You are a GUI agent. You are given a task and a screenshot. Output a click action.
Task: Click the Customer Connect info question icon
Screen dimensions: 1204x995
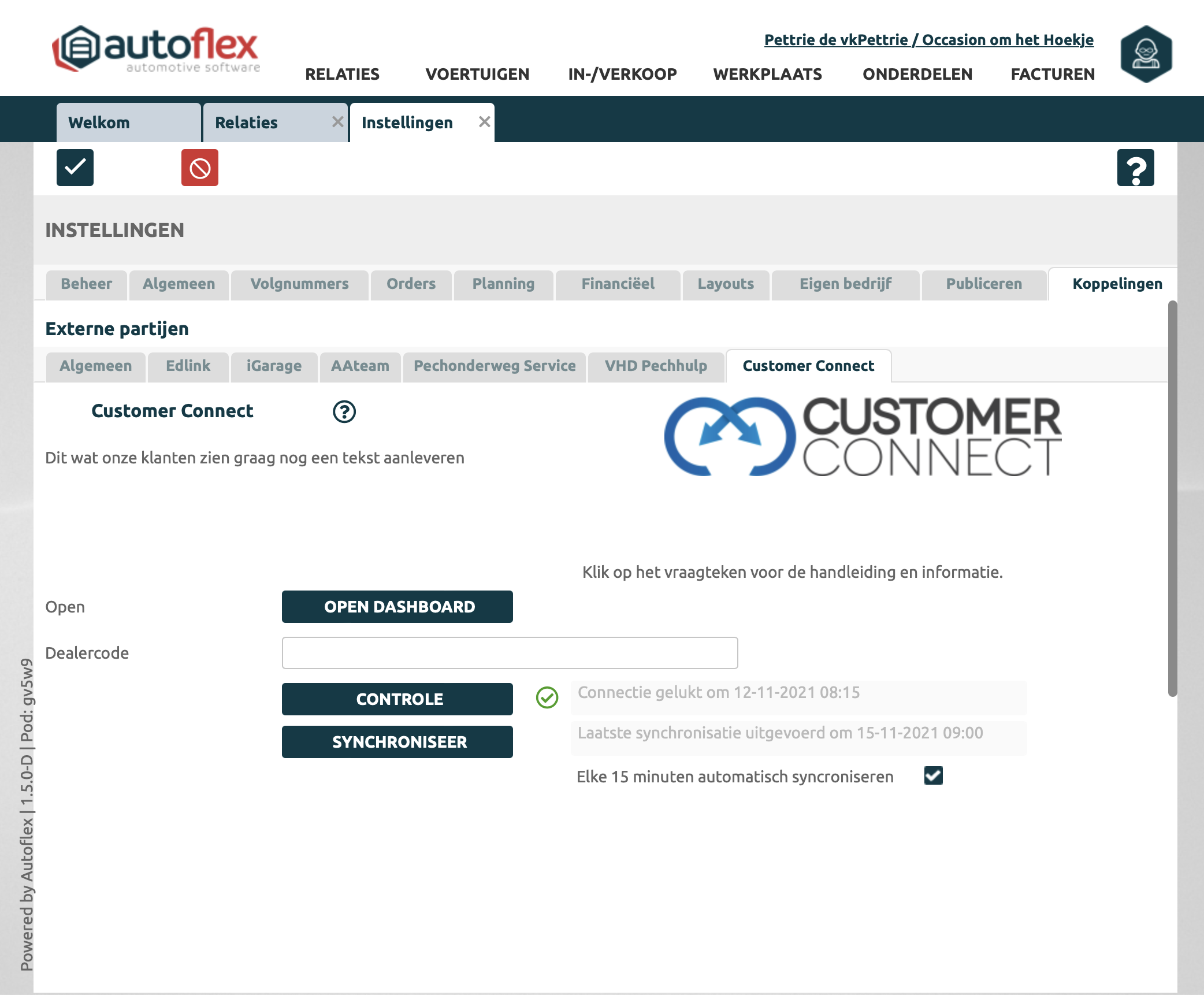[344, 411]
